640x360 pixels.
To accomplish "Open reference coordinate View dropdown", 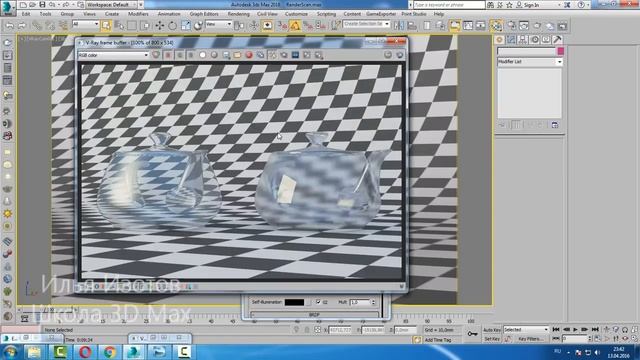I will (218, 24).
